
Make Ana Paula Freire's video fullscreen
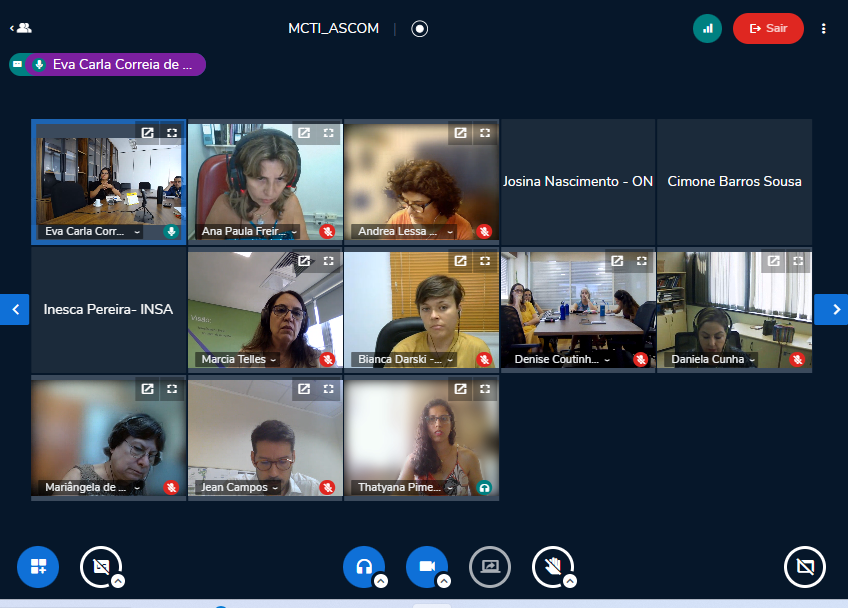[x=328, y=133]
